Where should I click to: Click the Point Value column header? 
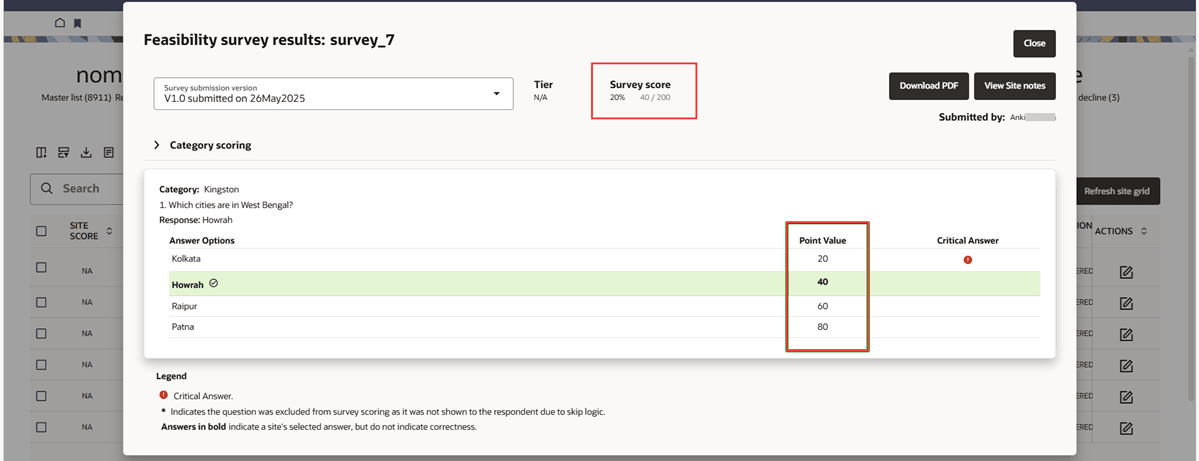pyautogui.click(x=823, y=240)
